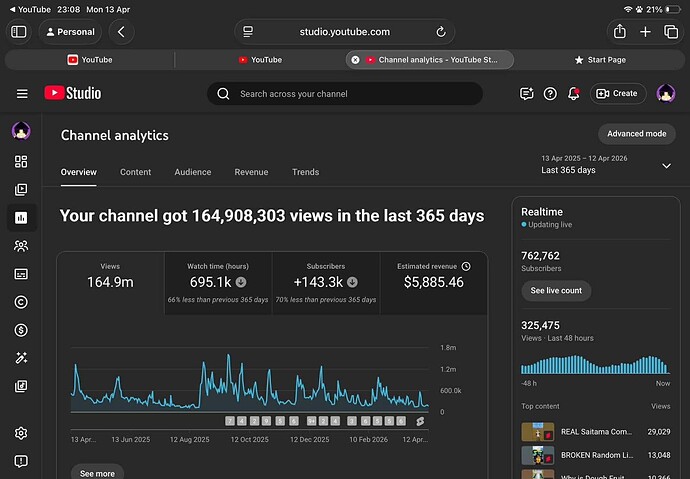Click the Advanced mode button
690x479 pixels.
point(636,134)
